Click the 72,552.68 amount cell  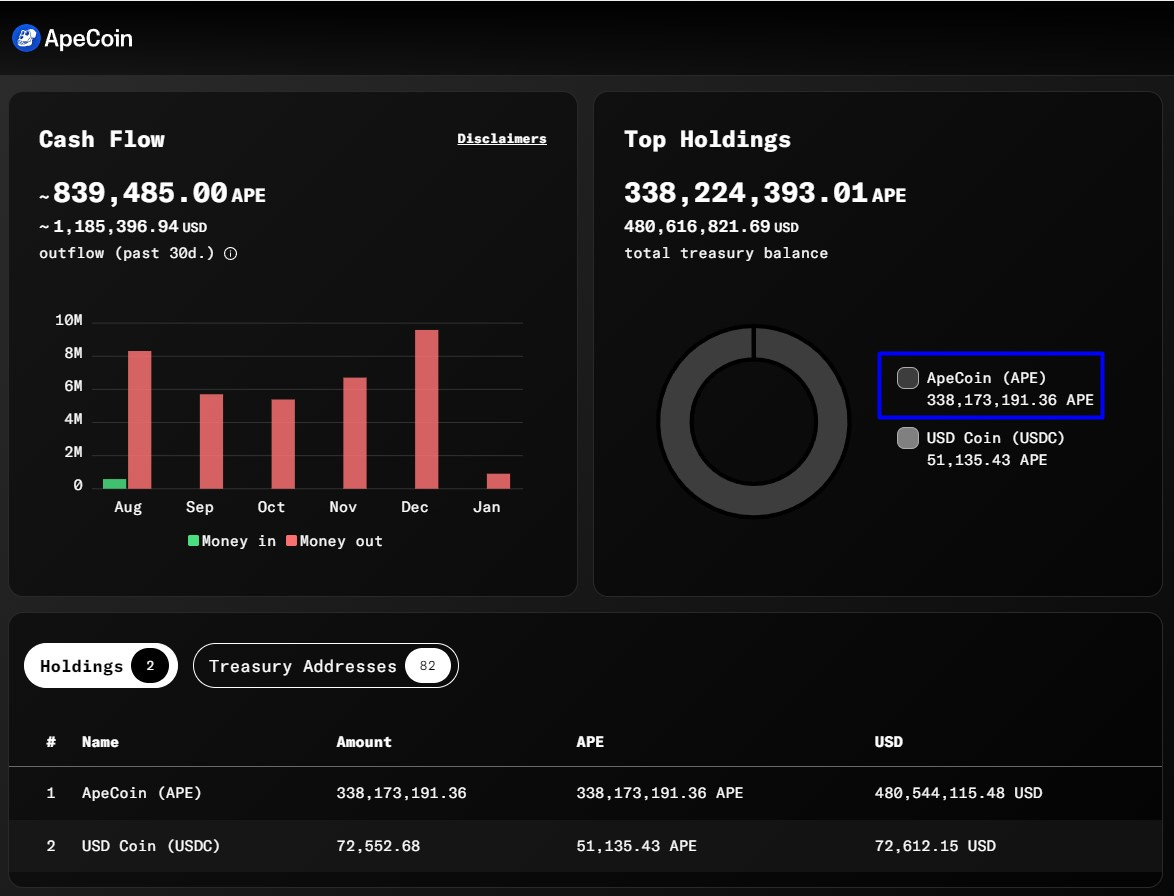point(378,846)
